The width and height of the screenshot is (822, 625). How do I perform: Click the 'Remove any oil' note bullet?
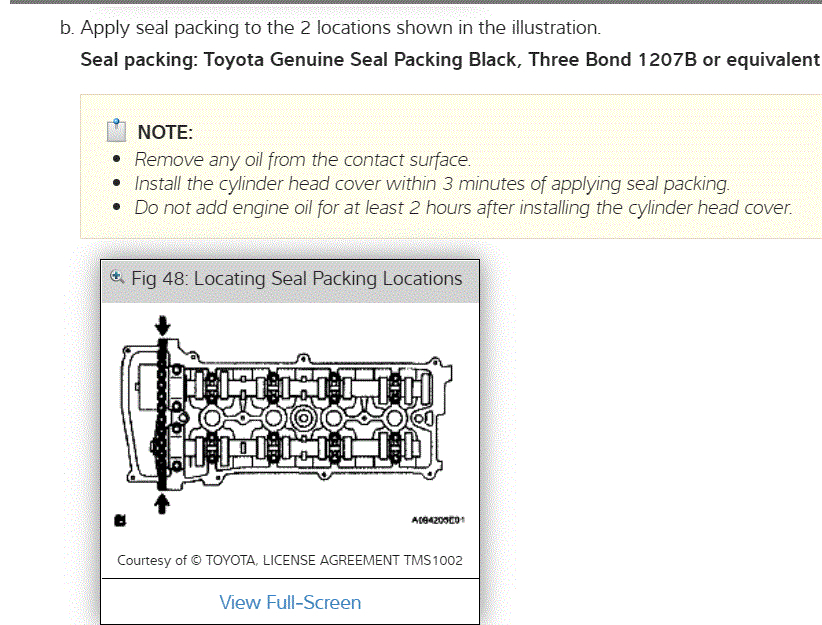[302, 160]
